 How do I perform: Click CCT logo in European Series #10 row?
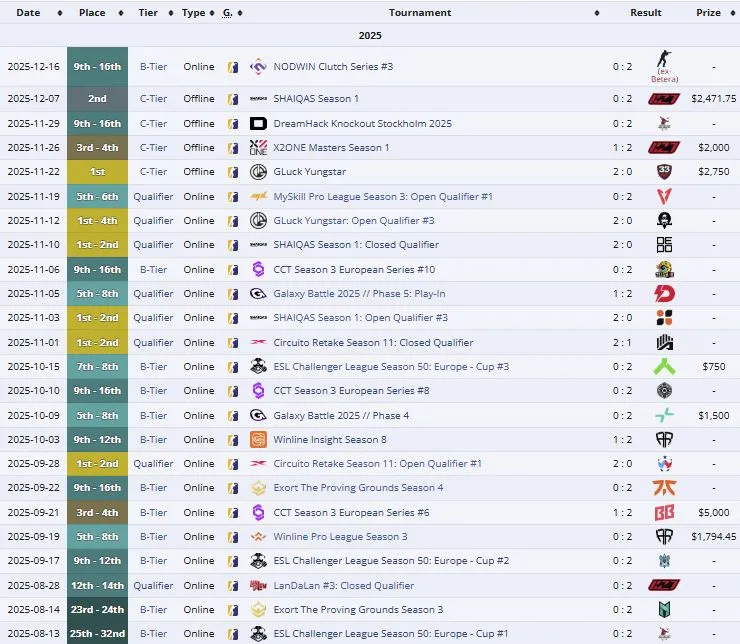click(x=258, y=269)
